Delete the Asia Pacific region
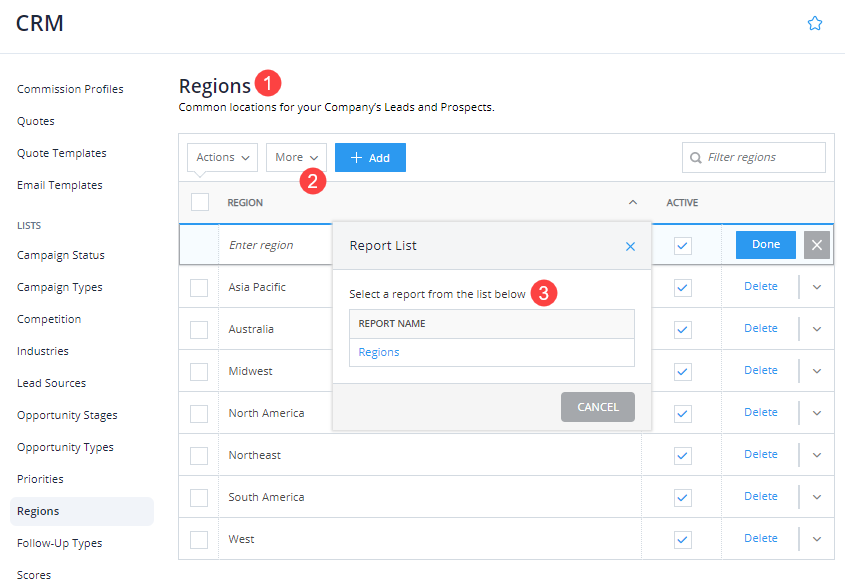This screenshot has width=845, height=588. coord(760,286)
